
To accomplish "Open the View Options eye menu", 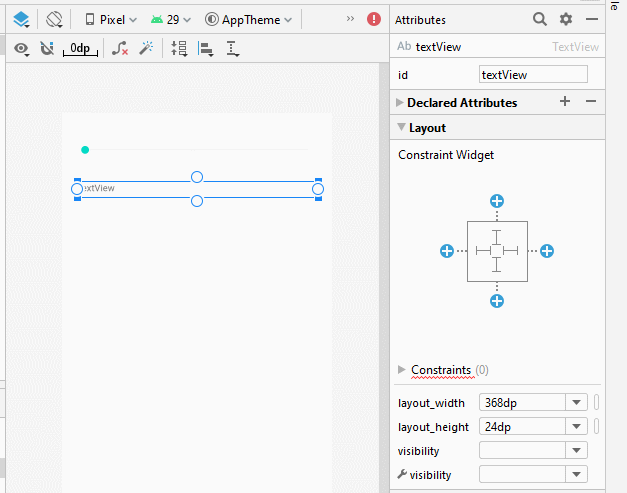I will tap(21, 49).
